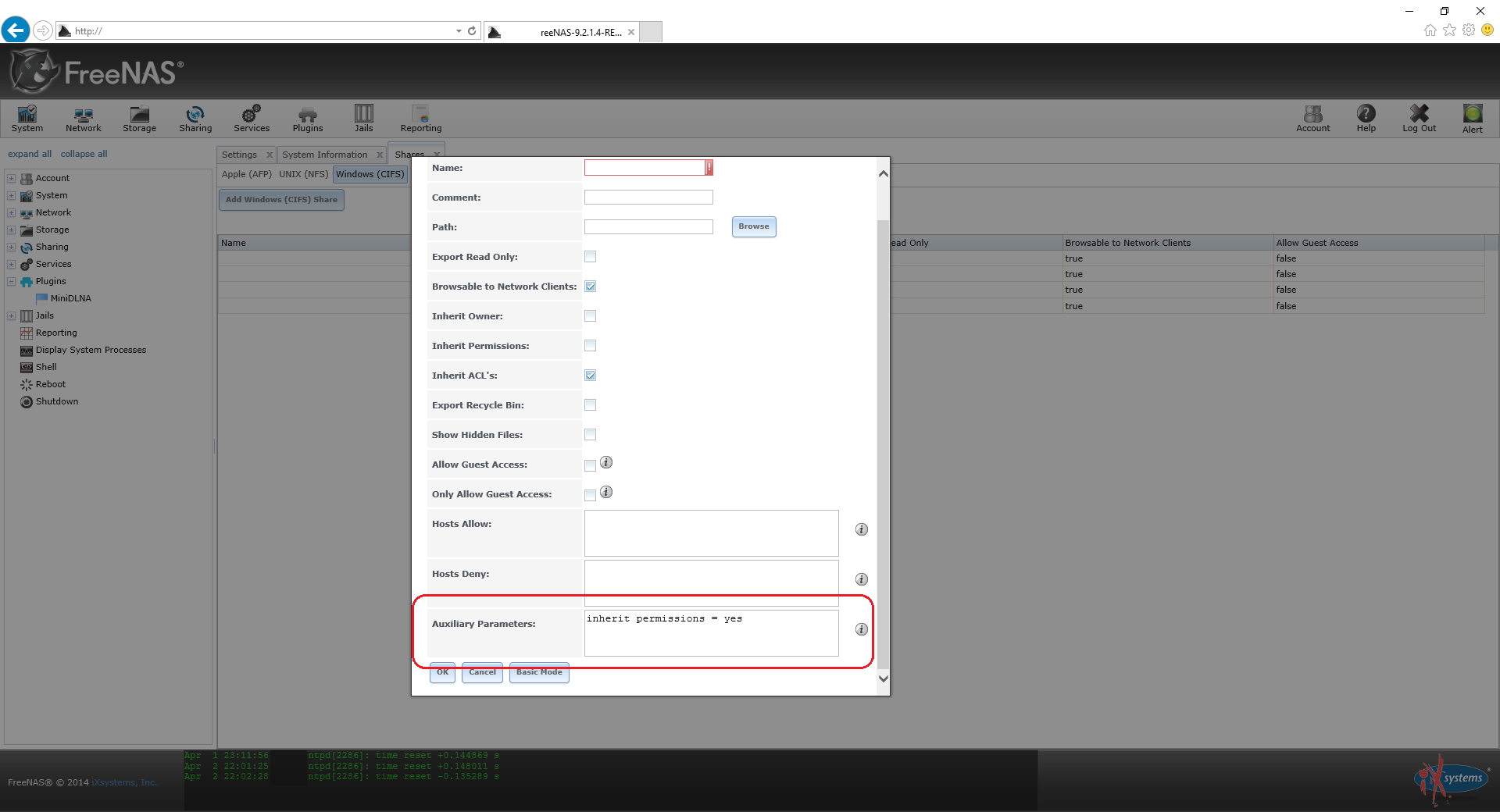1500x812 pixels.
Task: Expand the System tree node
Action: 12,196
